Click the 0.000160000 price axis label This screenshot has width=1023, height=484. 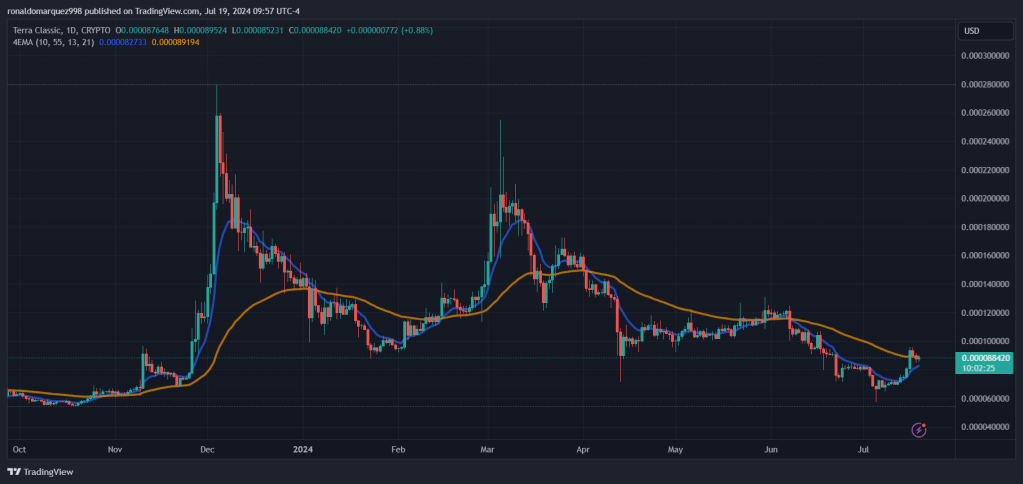click(986, 255)
